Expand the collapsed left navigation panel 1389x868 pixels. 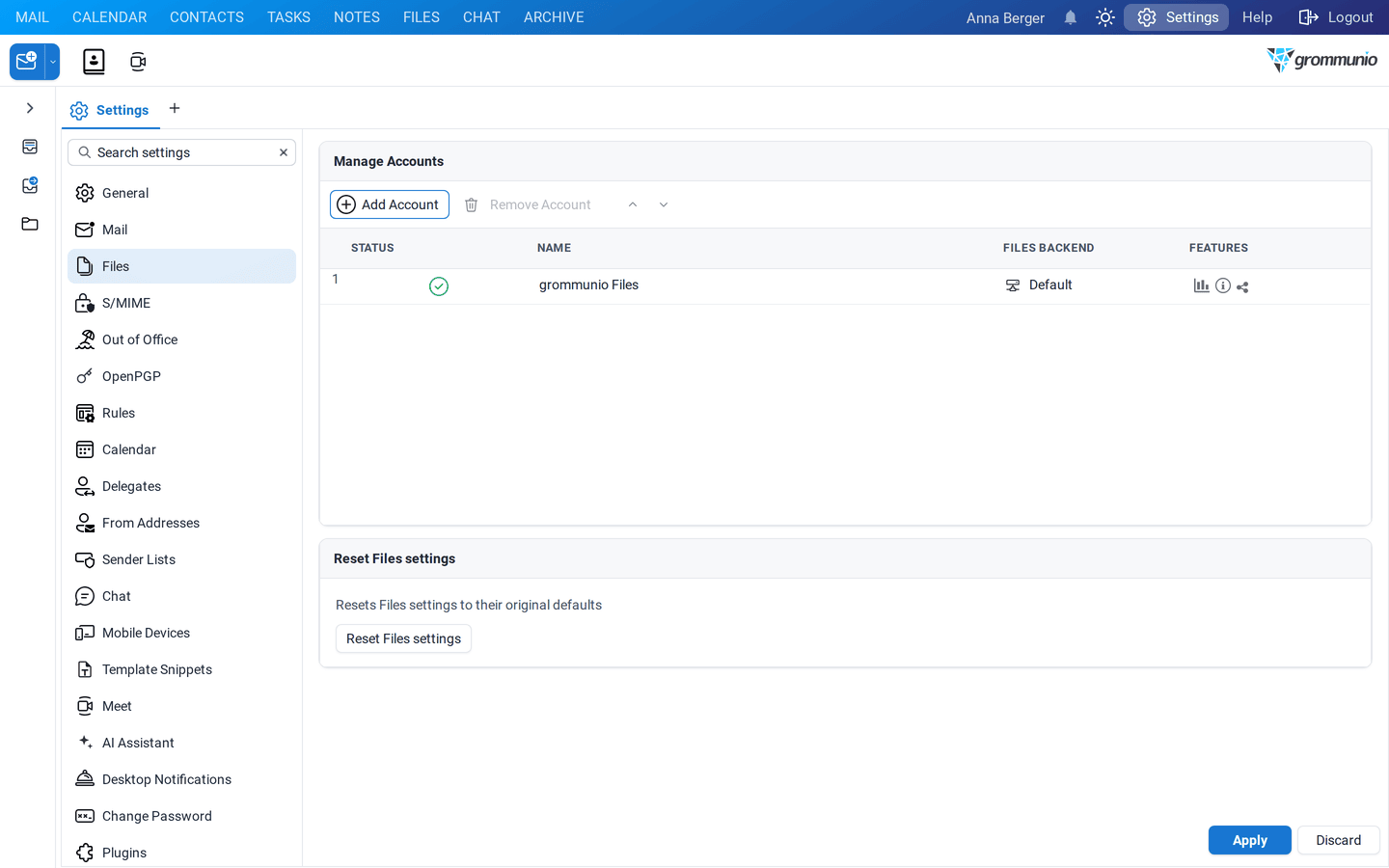click(x=30, y=108)
